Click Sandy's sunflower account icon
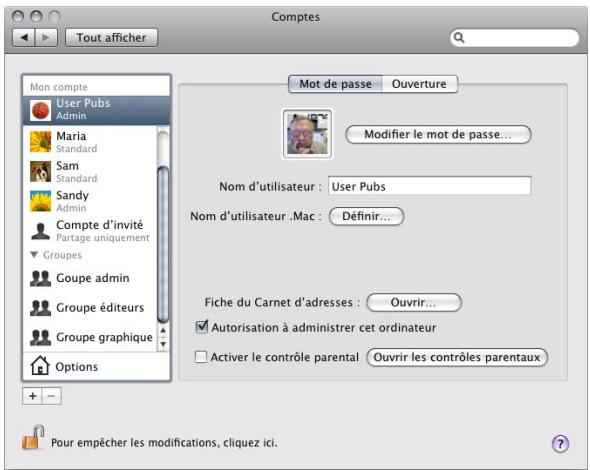Image resolution: width=590 pixels, height=470 pixels. [40, 201]
